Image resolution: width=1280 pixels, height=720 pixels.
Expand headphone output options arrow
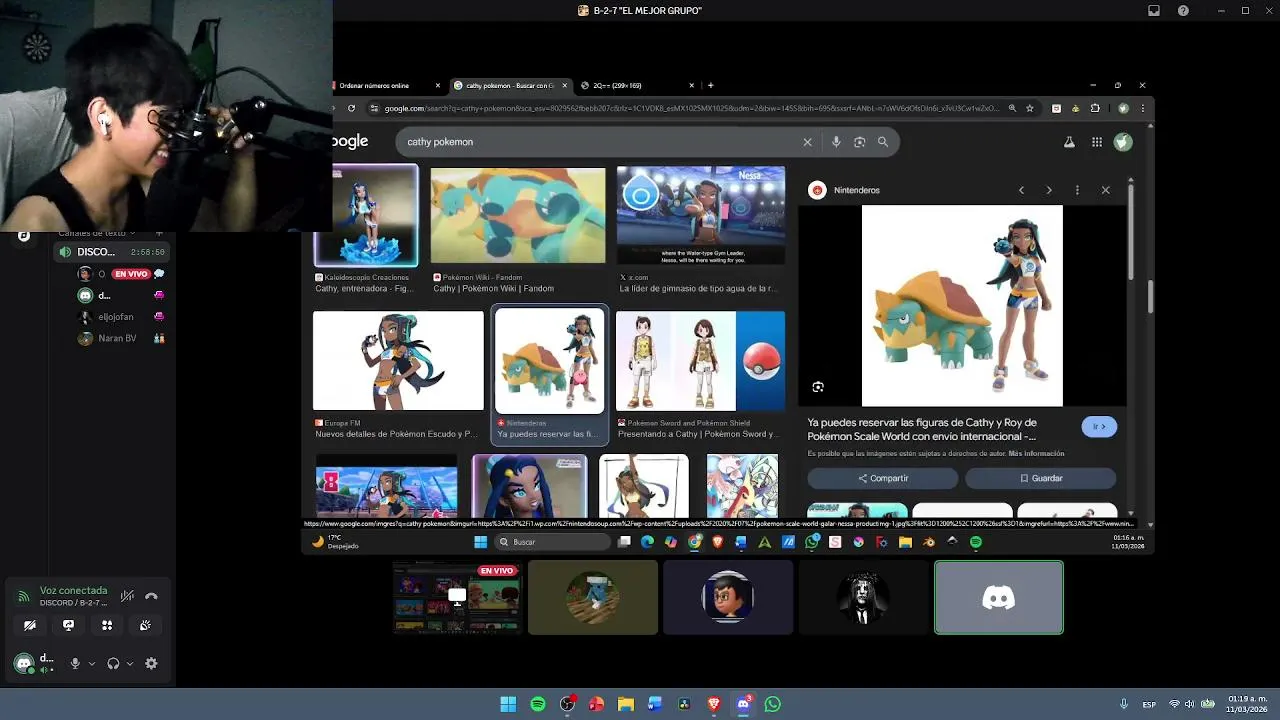130,663
